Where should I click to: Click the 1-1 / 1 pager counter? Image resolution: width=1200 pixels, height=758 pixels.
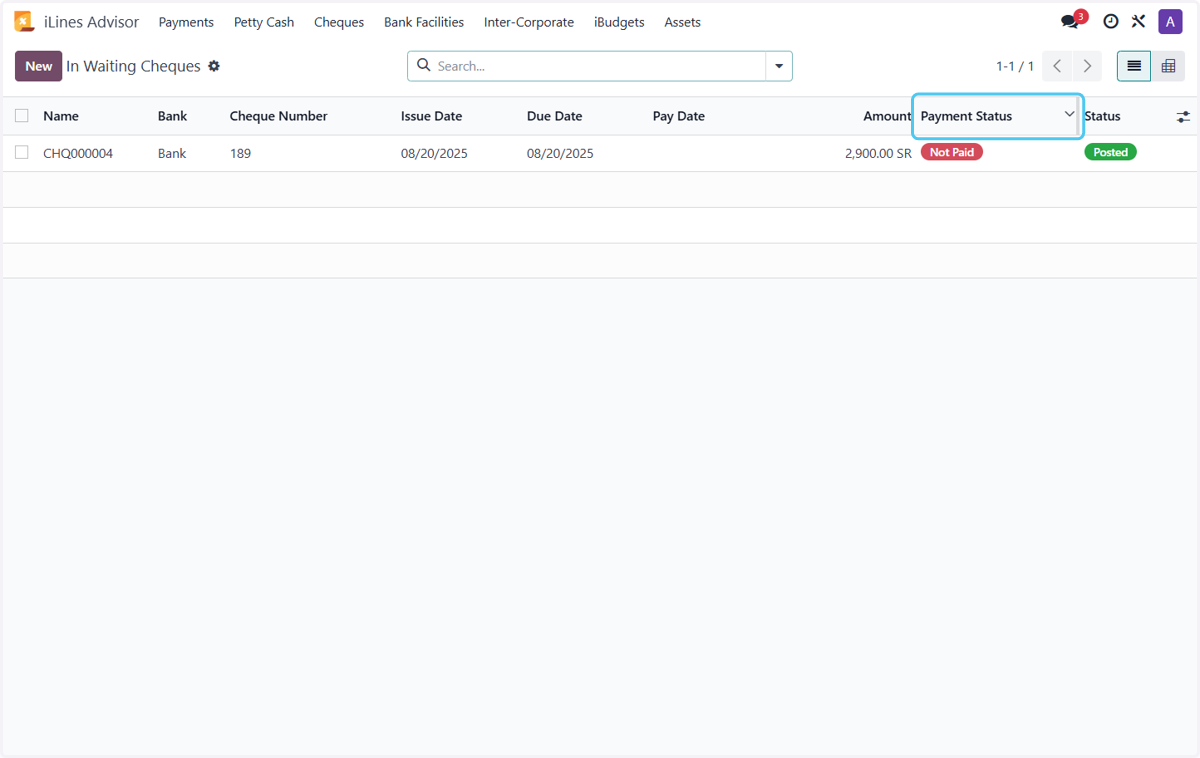coord(1015,66)
